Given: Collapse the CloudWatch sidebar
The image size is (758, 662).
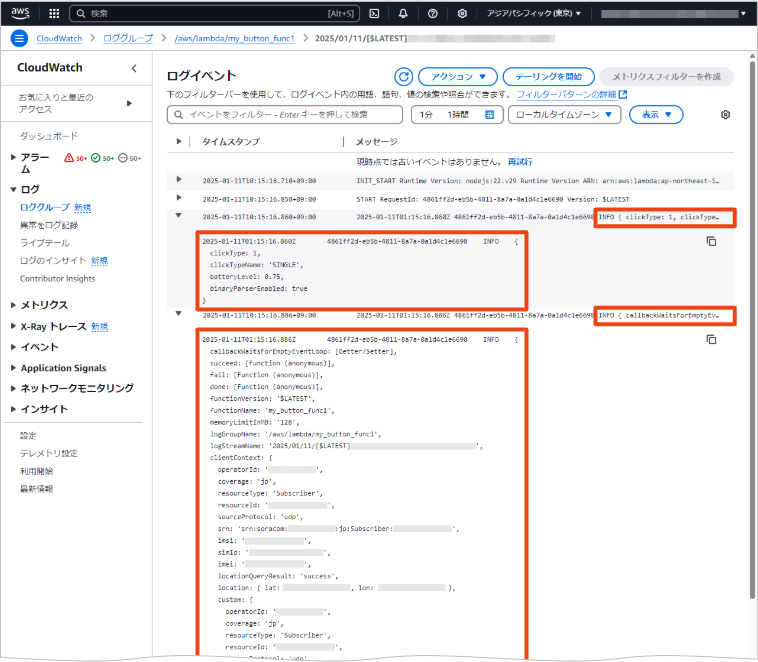Looking at the screenshot, I should [134, 68].
